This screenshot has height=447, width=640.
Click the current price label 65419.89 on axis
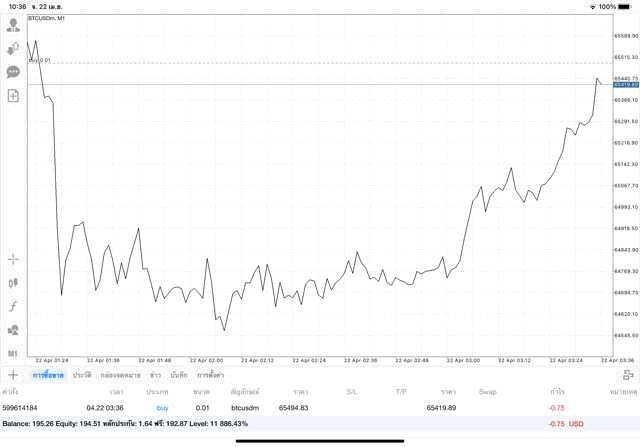click(x=625, y=85)
